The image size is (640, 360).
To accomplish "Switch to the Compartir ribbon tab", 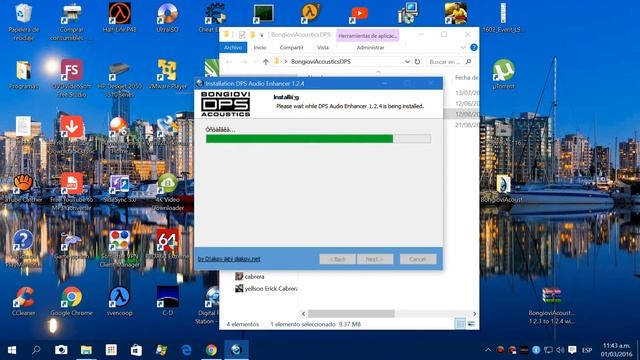I will point(291,47).
